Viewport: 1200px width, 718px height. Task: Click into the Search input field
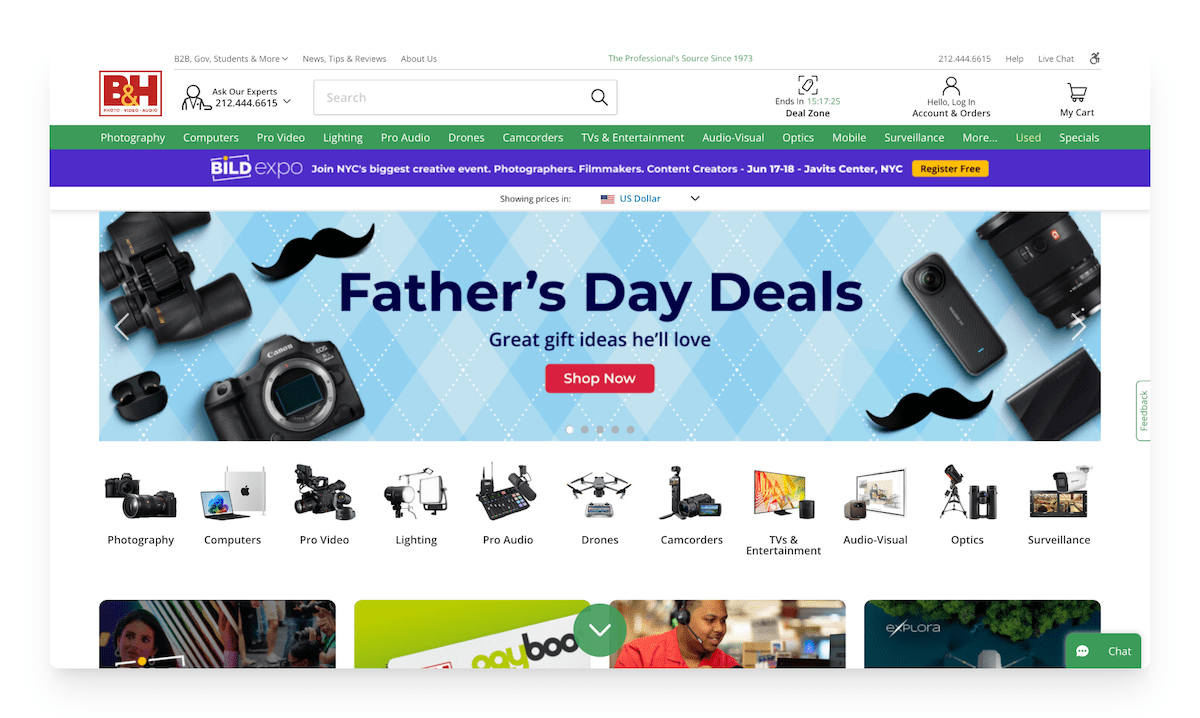450,97
